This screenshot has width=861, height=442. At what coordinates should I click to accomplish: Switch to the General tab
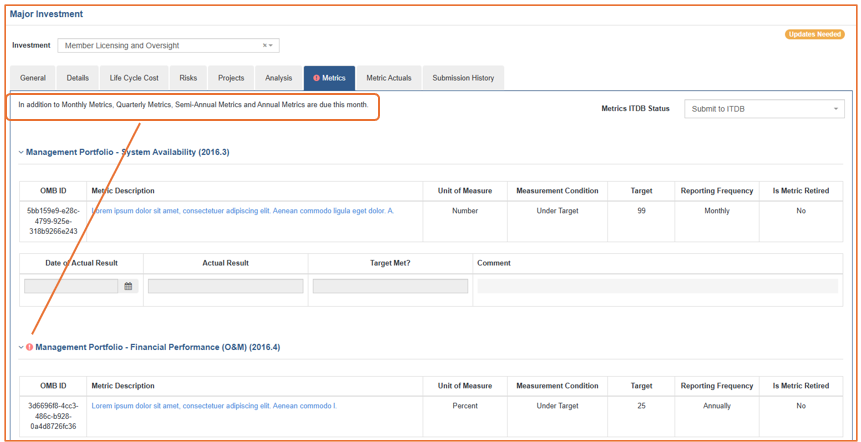click(x=33, y=78)
